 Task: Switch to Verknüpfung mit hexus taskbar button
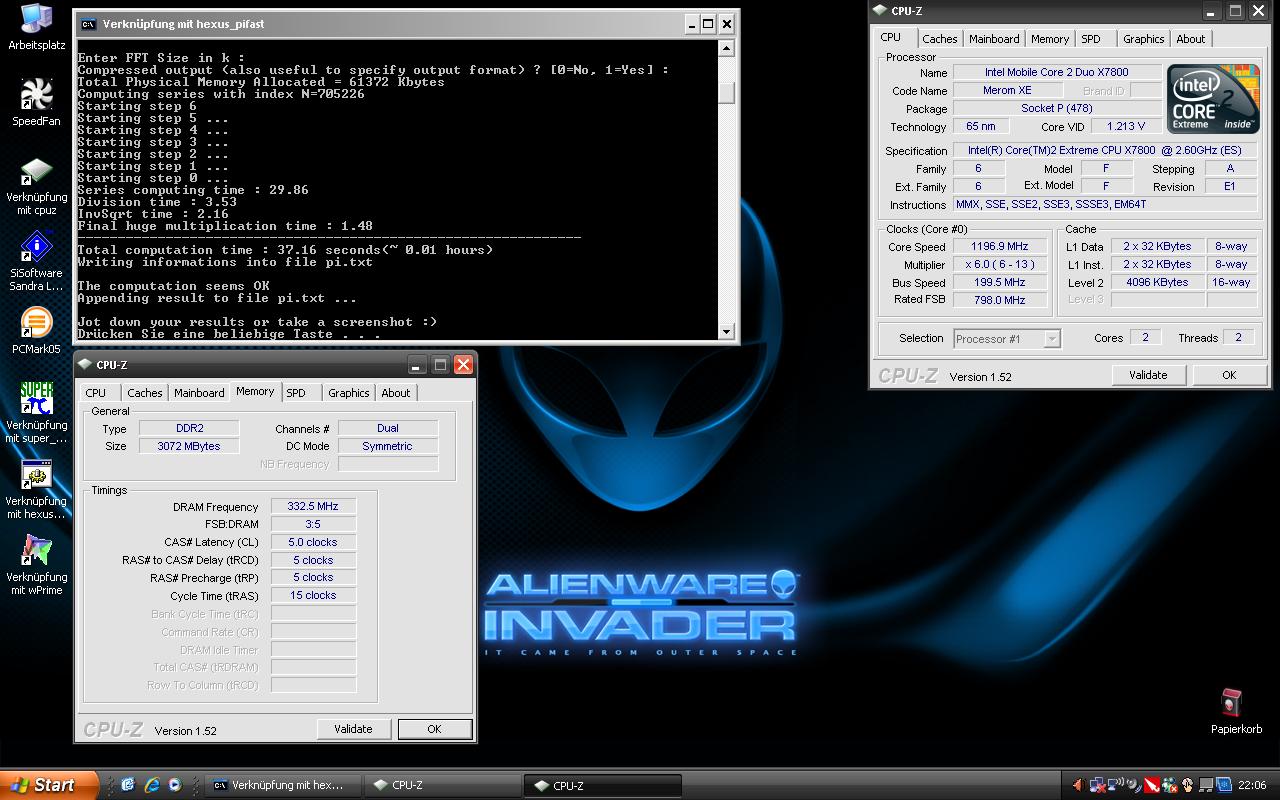pos(285,785)
